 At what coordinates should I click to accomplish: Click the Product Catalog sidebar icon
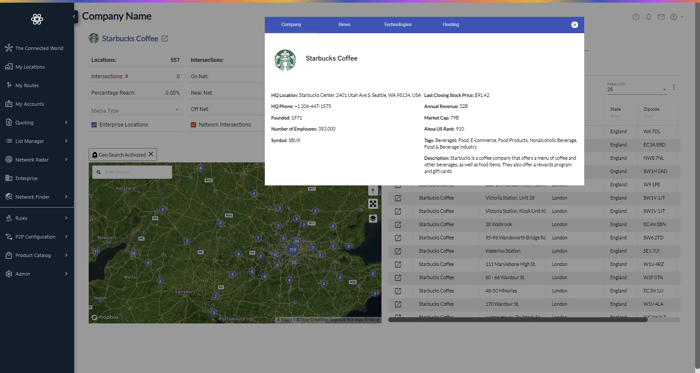[x=8, y=255]
